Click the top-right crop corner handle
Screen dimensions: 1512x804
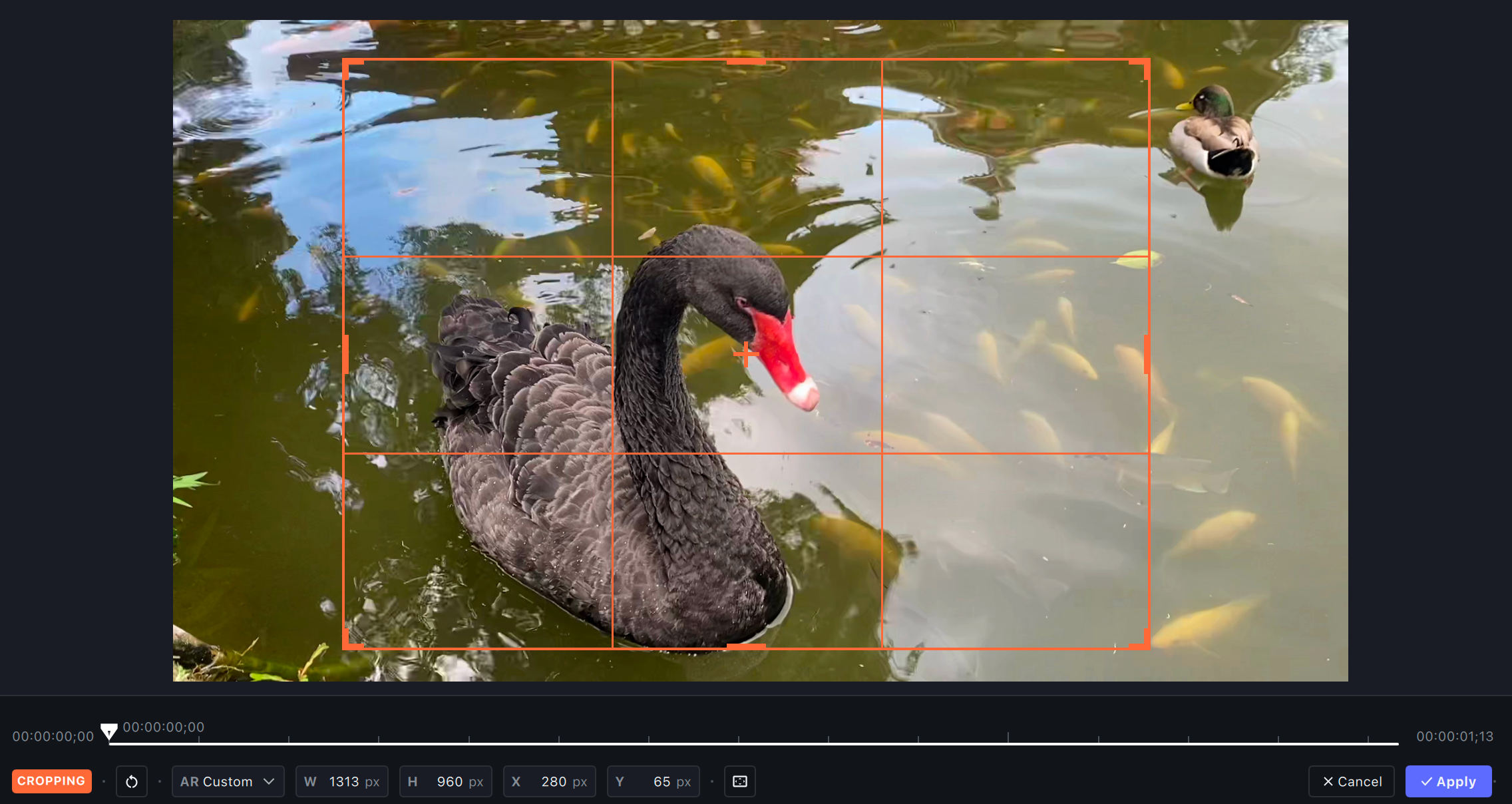tap(1147, 62)
